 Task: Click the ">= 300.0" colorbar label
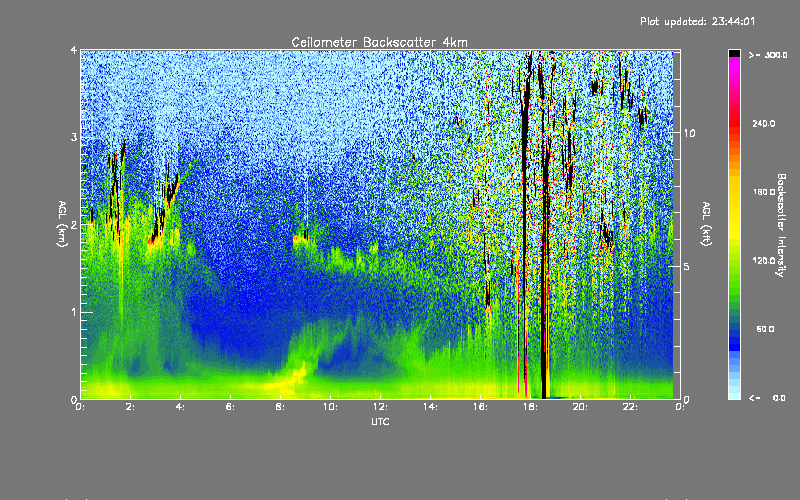[768, 55]
